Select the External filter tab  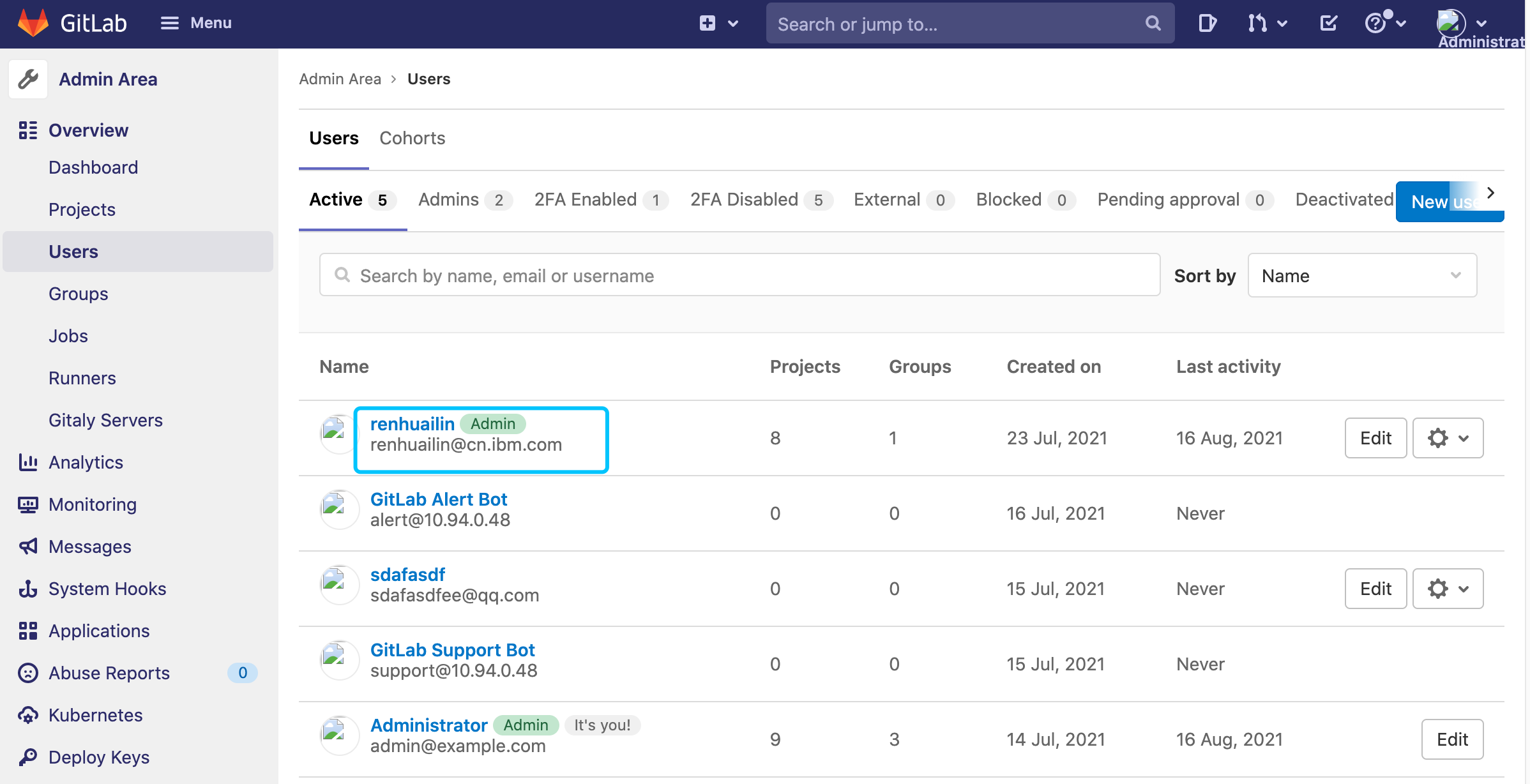tap(904, 200)
